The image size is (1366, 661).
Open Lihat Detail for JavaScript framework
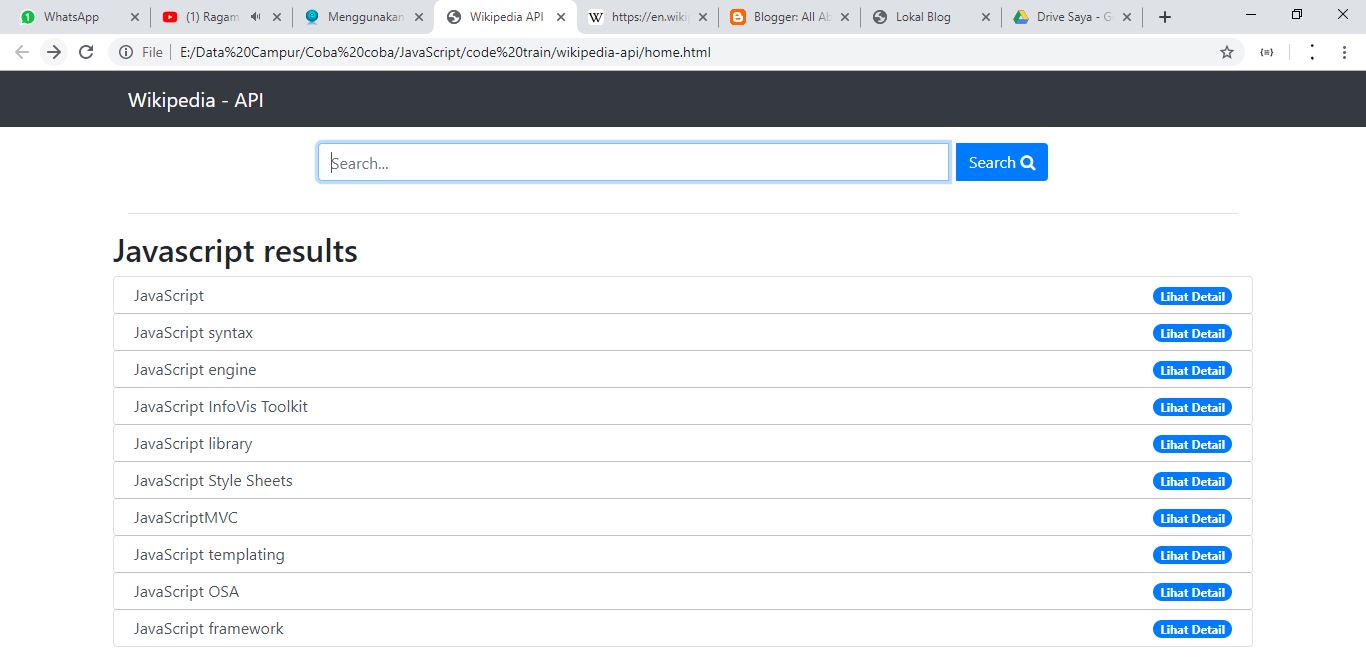(1192, 629)
